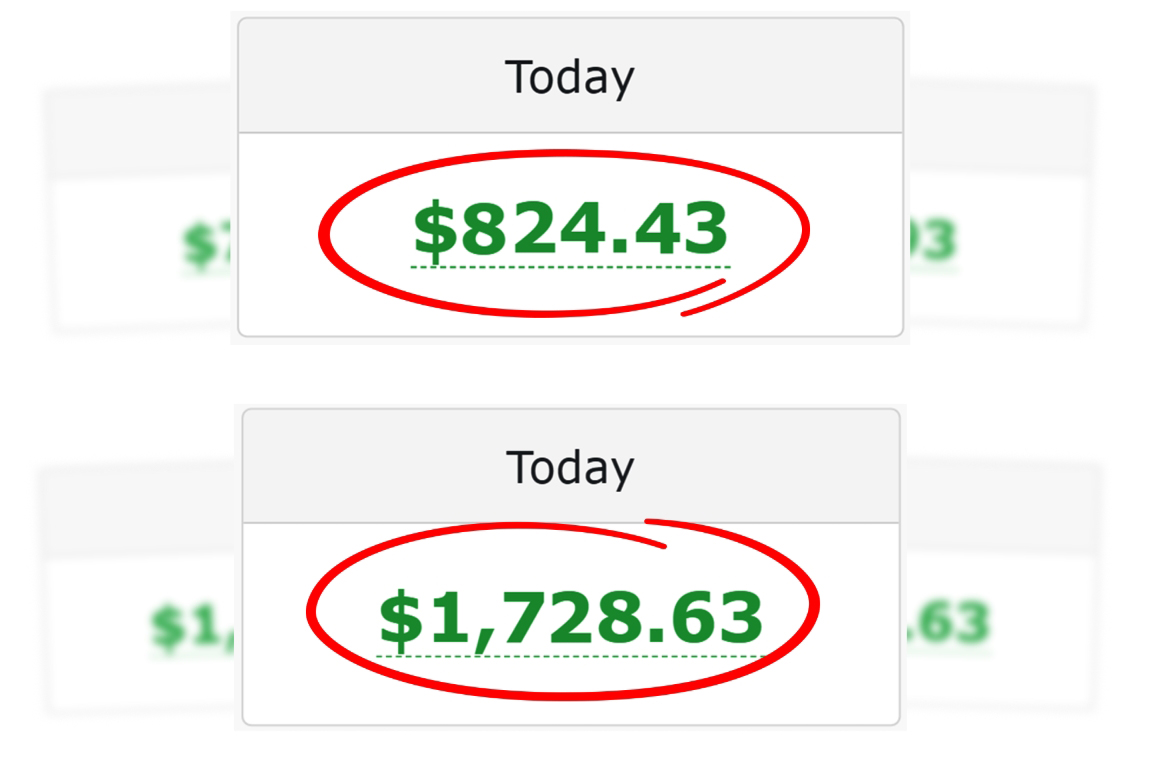
Task: Click the blurred card header right of bottom Today
Action: [x=1000, y=508]
